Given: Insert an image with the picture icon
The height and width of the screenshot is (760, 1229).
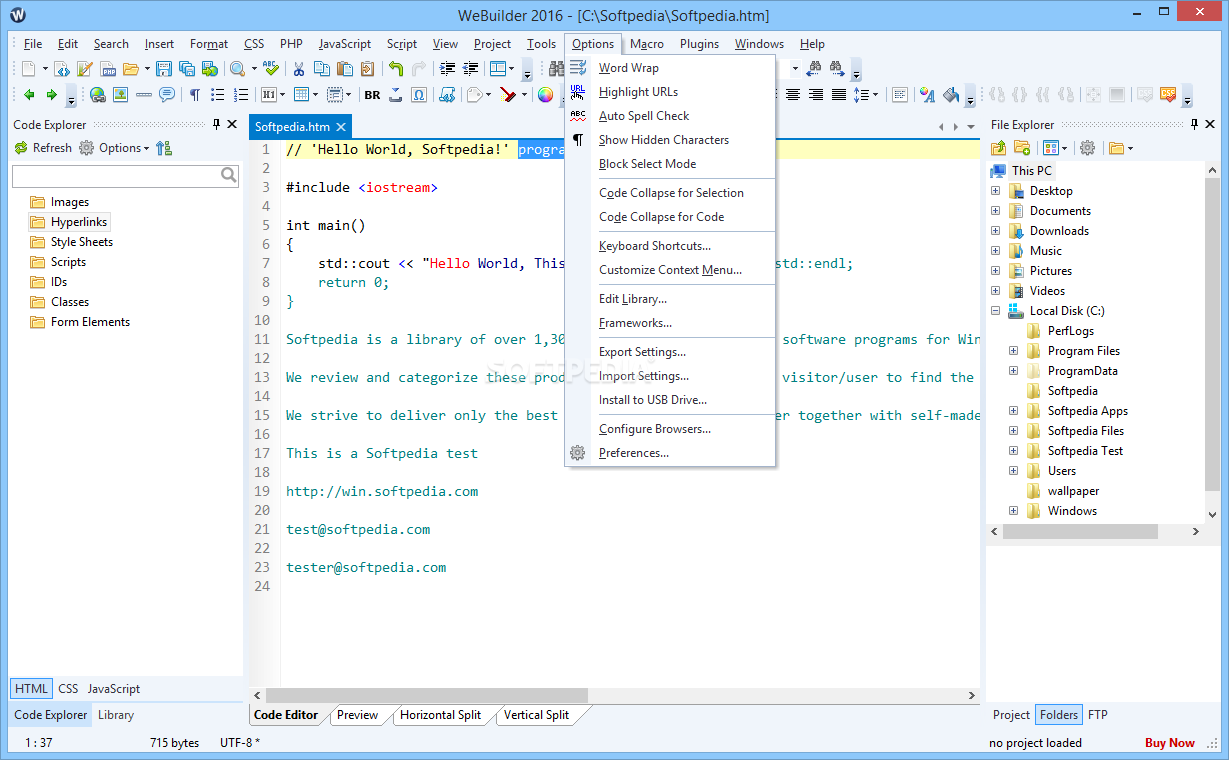Looking at the screenshot, I should tap(120, 95).
